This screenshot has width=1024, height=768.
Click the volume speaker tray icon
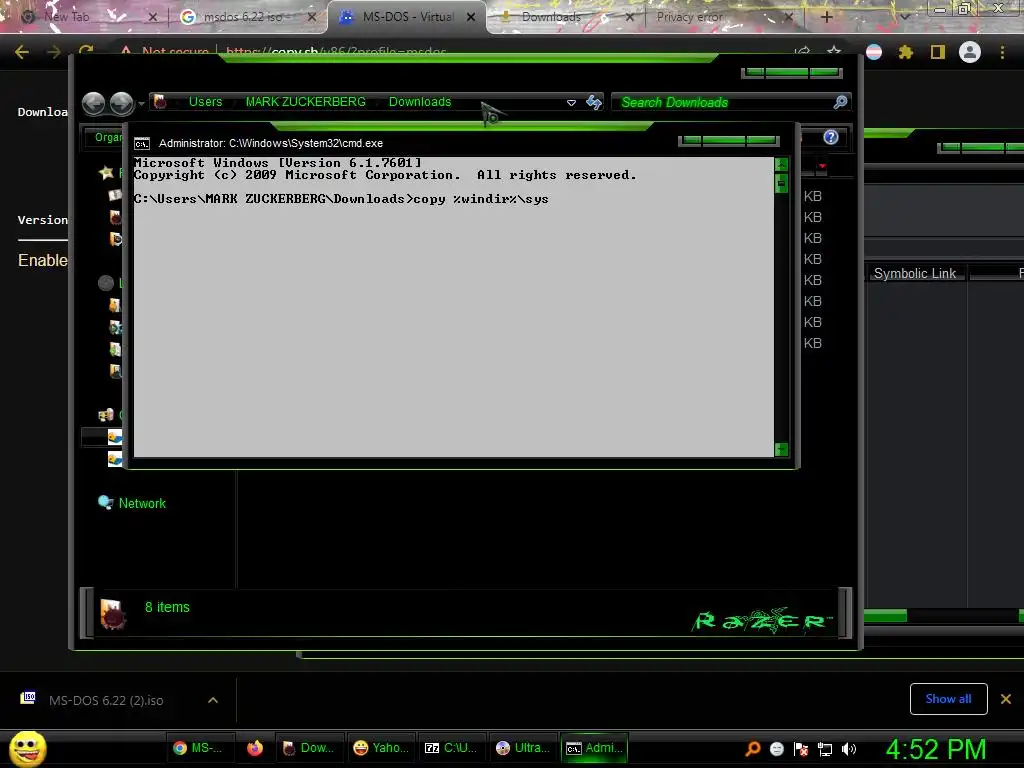click(x=849, y=749)
